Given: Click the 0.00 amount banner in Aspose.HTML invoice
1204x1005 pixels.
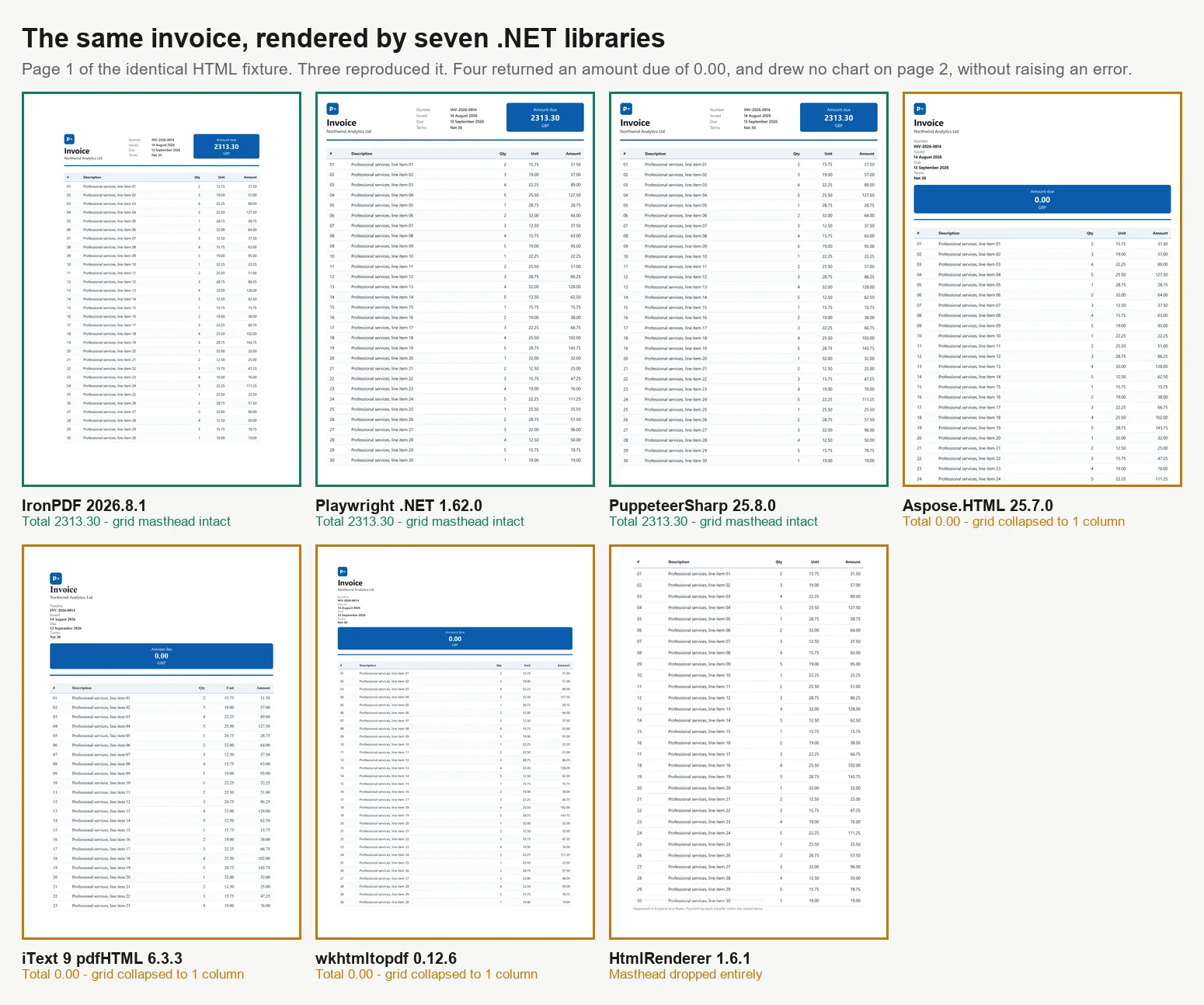Looking at the screenshot, I should (x=1042, y=200).
